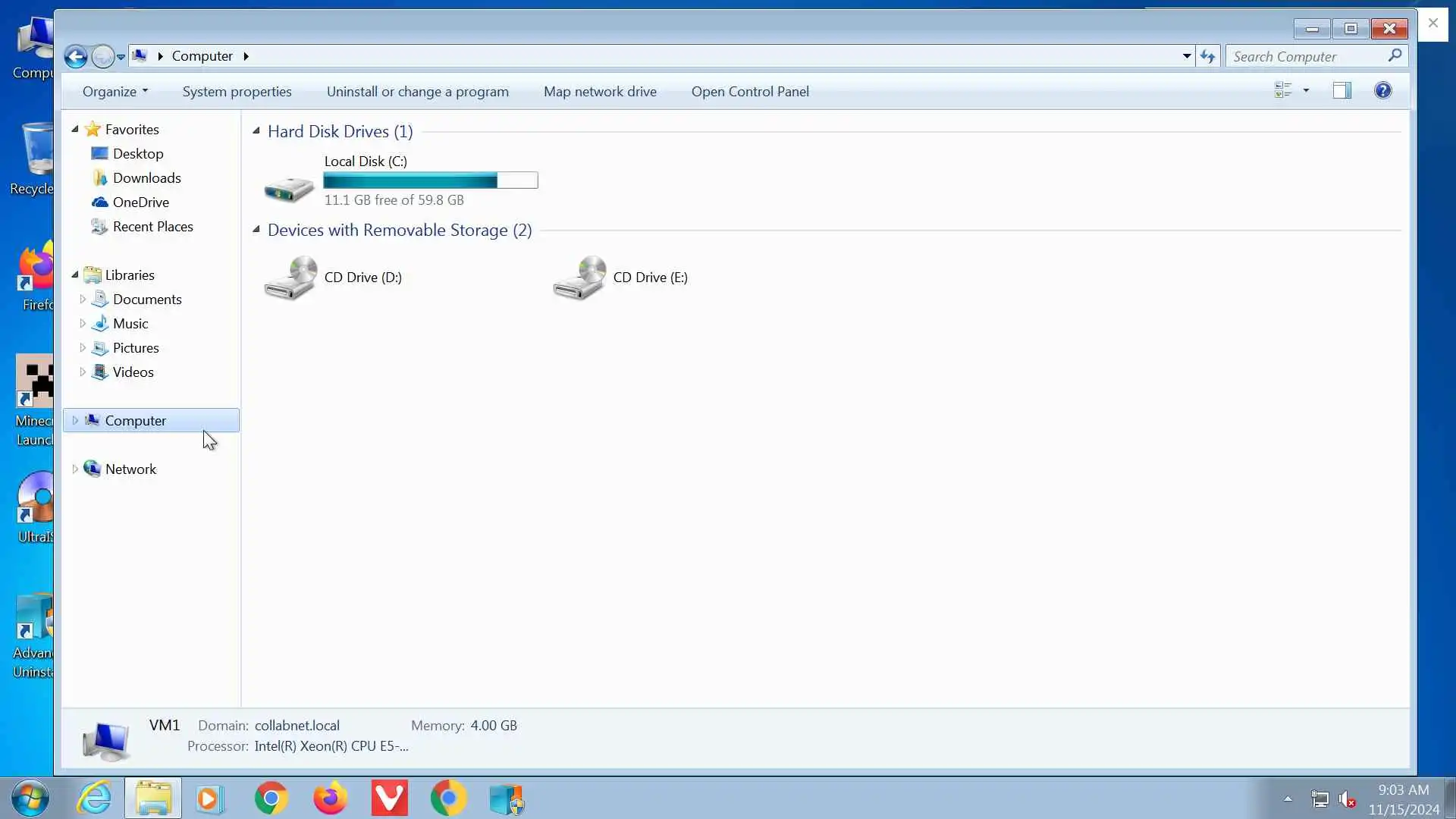The width and height of the screenshot is (1456, 819).
Task: Toggle the preview pane button
Action: tap(1341, 91)
